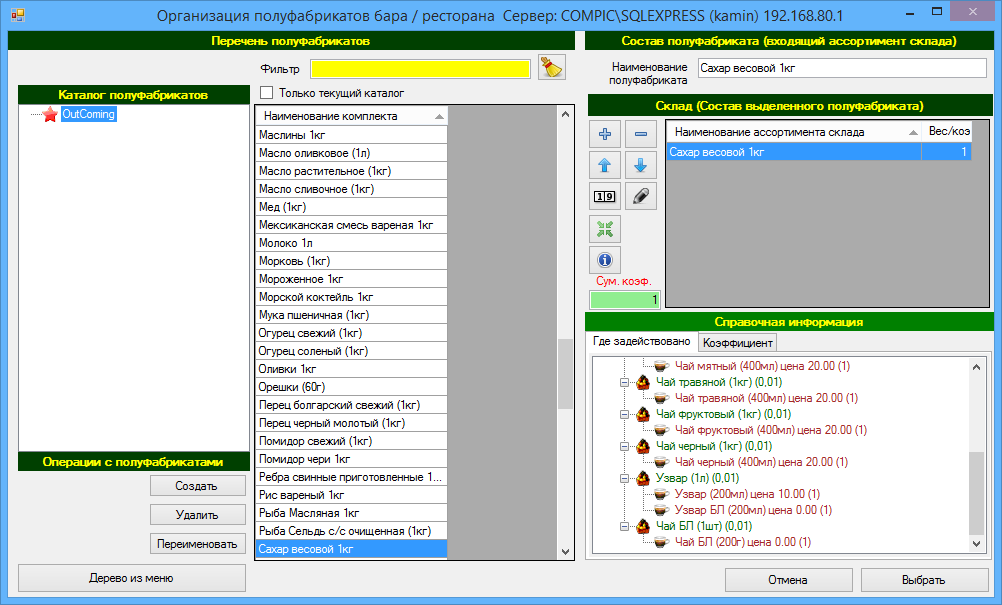
Task: Click scroll-down arrow of полуфабрикатов list
Action: tap(565, 551)
